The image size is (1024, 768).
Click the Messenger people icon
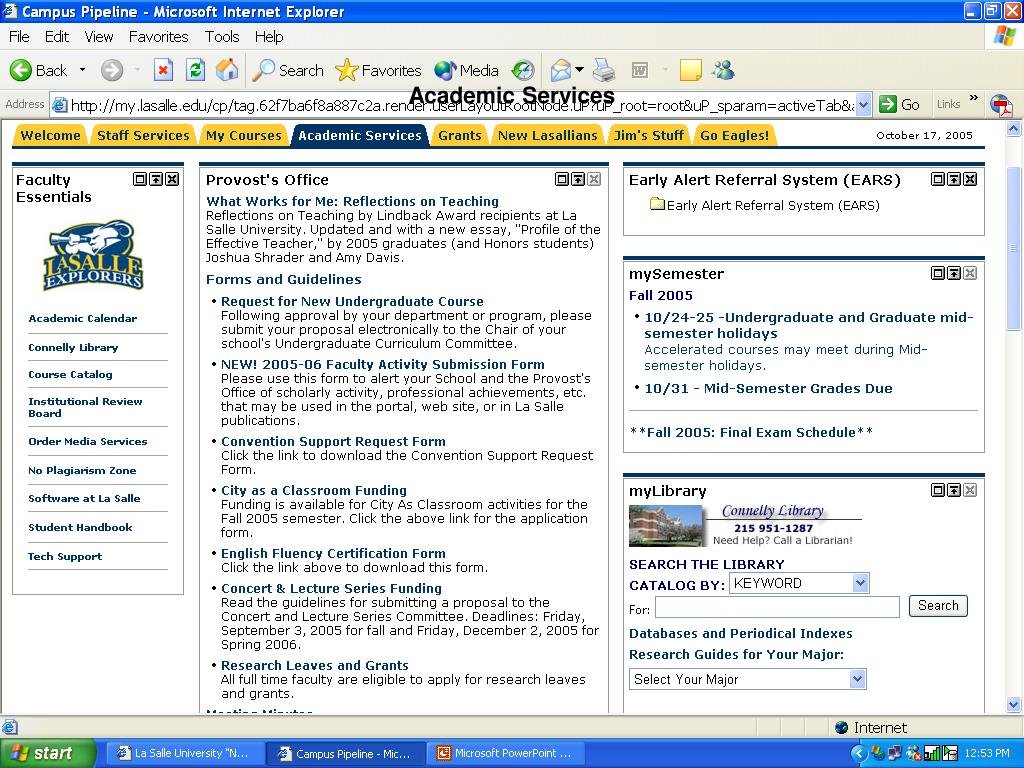pos(724,70)
